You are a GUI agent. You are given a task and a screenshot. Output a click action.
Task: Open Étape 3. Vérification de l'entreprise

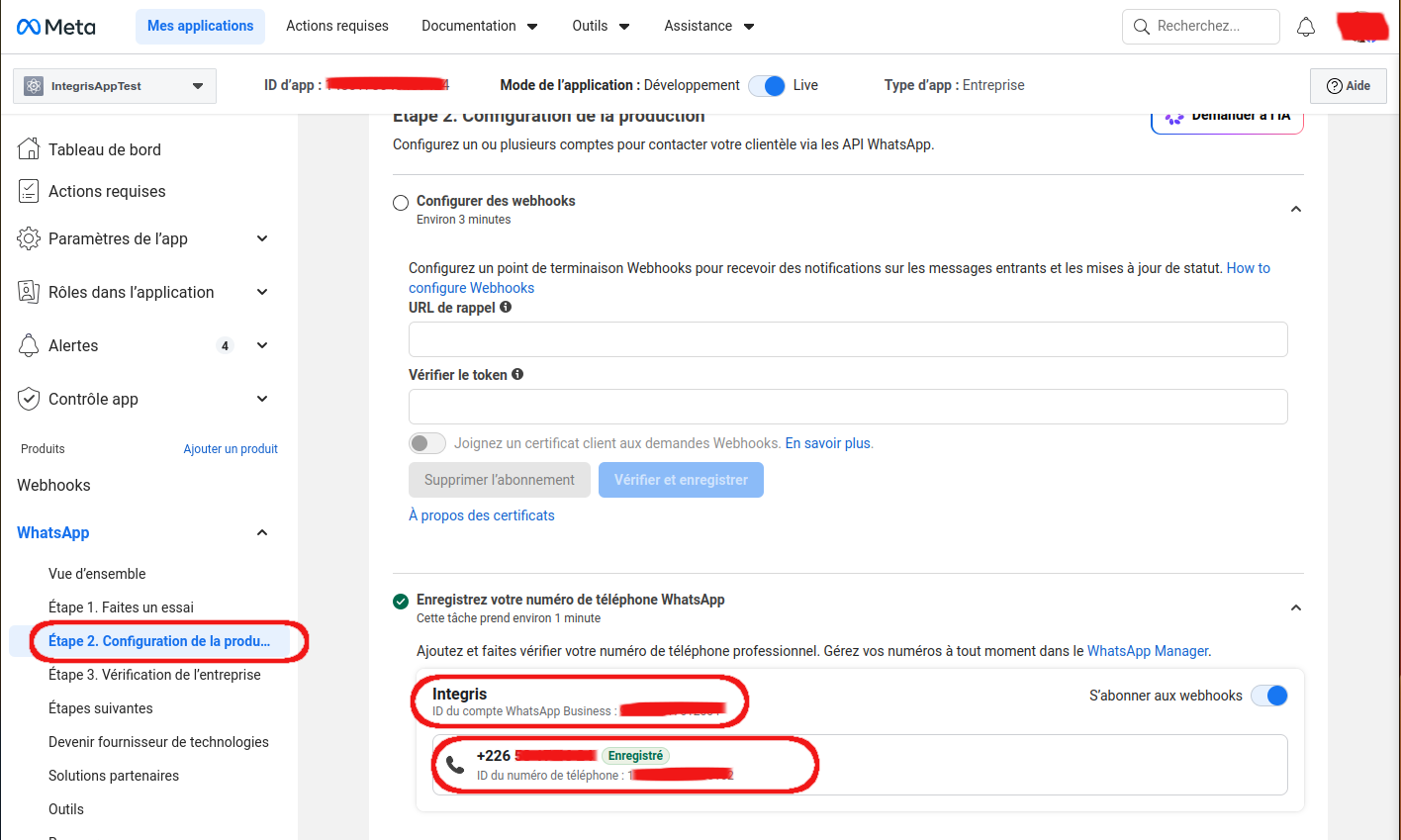pyautogui.click(x=154, y=675)
